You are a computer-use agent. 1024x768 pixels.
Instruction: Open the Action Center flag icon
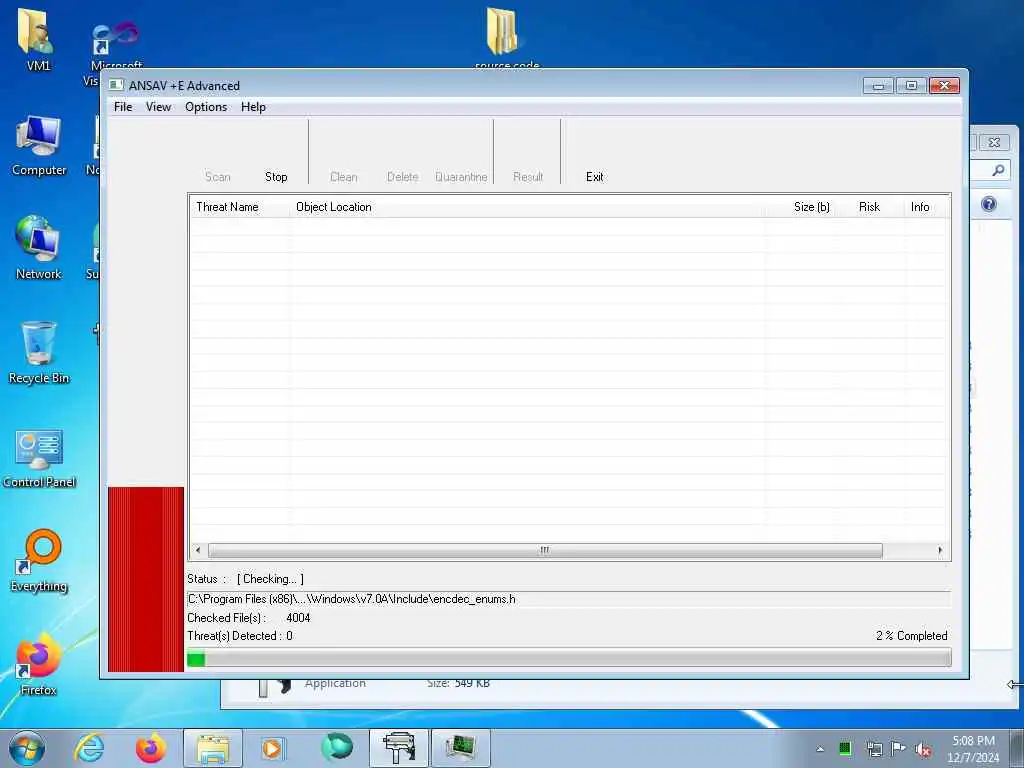click(898, 749)
